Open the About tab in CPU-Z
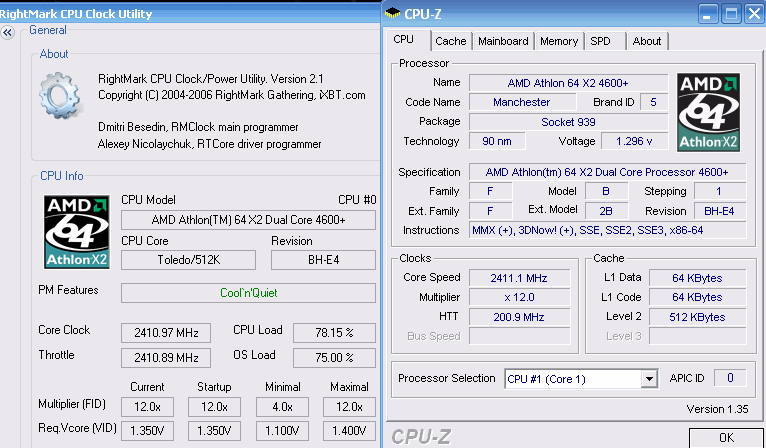766x448 pixels. point(647,41)
